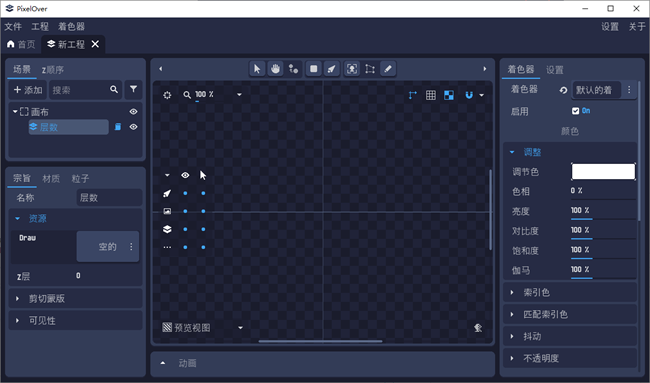Open the three-dot menu next to 空的

(x=131, y=247)
